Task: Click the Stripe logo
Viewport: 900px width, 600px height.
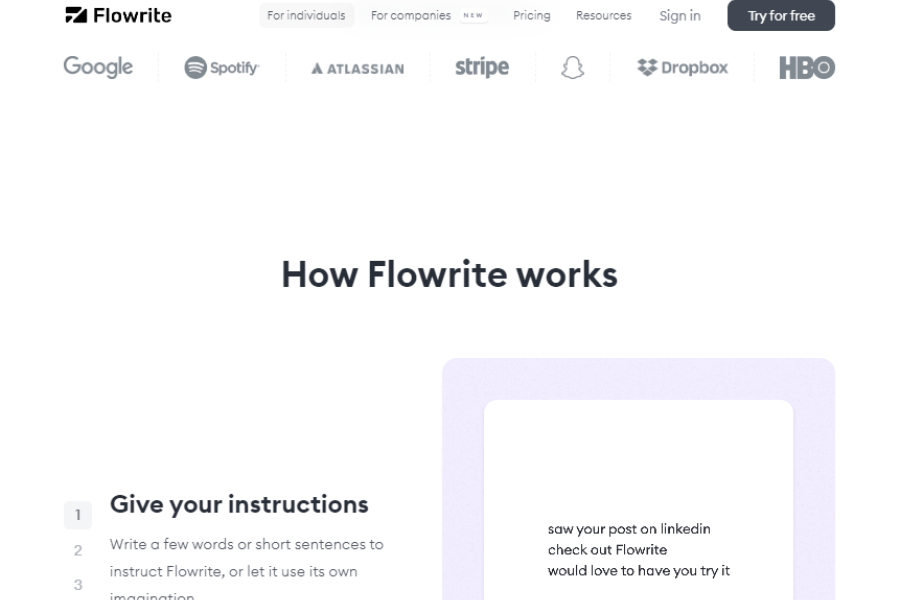Action: click(x=482, y=67)
